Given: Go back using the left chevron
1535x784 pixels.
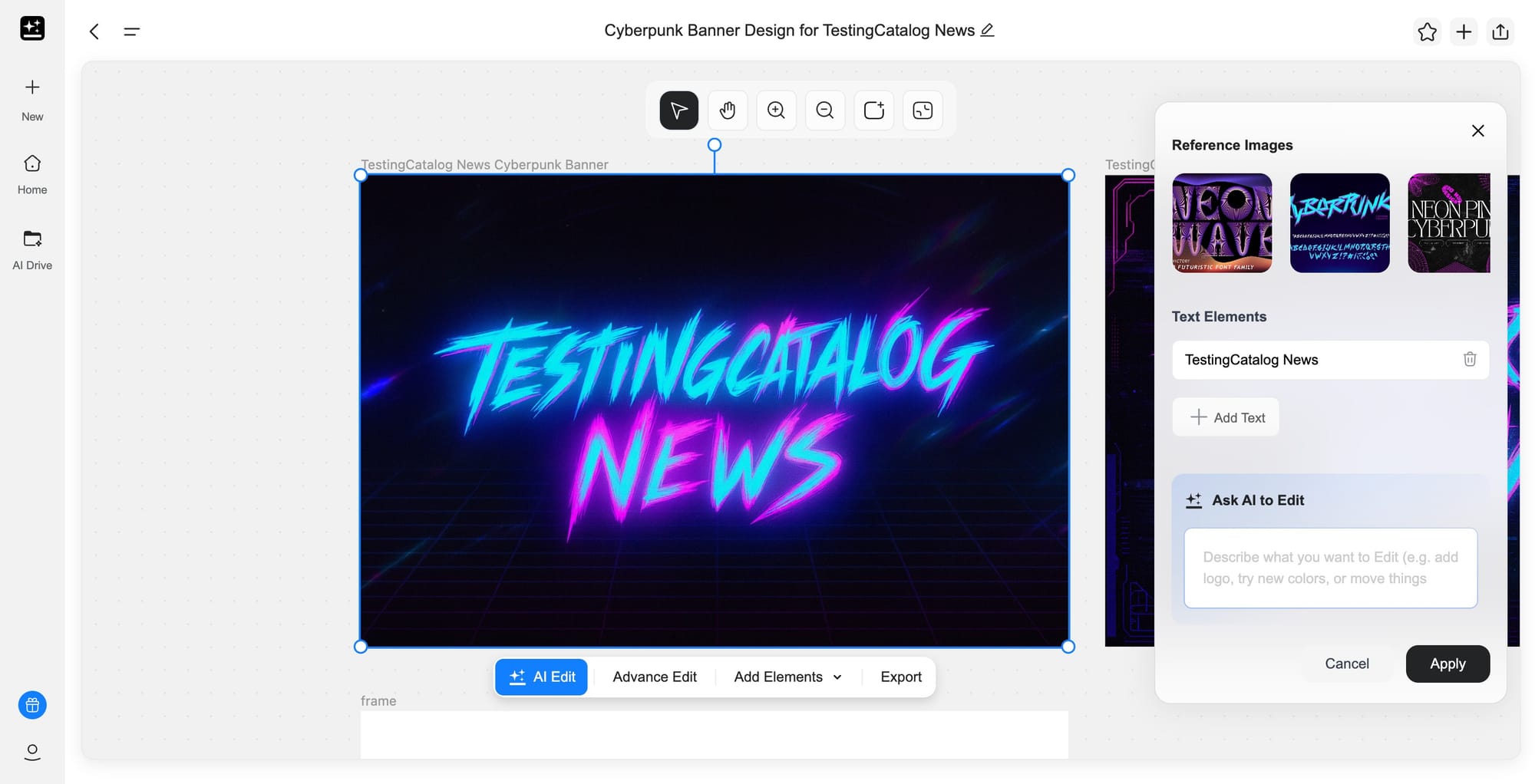Looking at the screenshot, I should tap(94, 31).
